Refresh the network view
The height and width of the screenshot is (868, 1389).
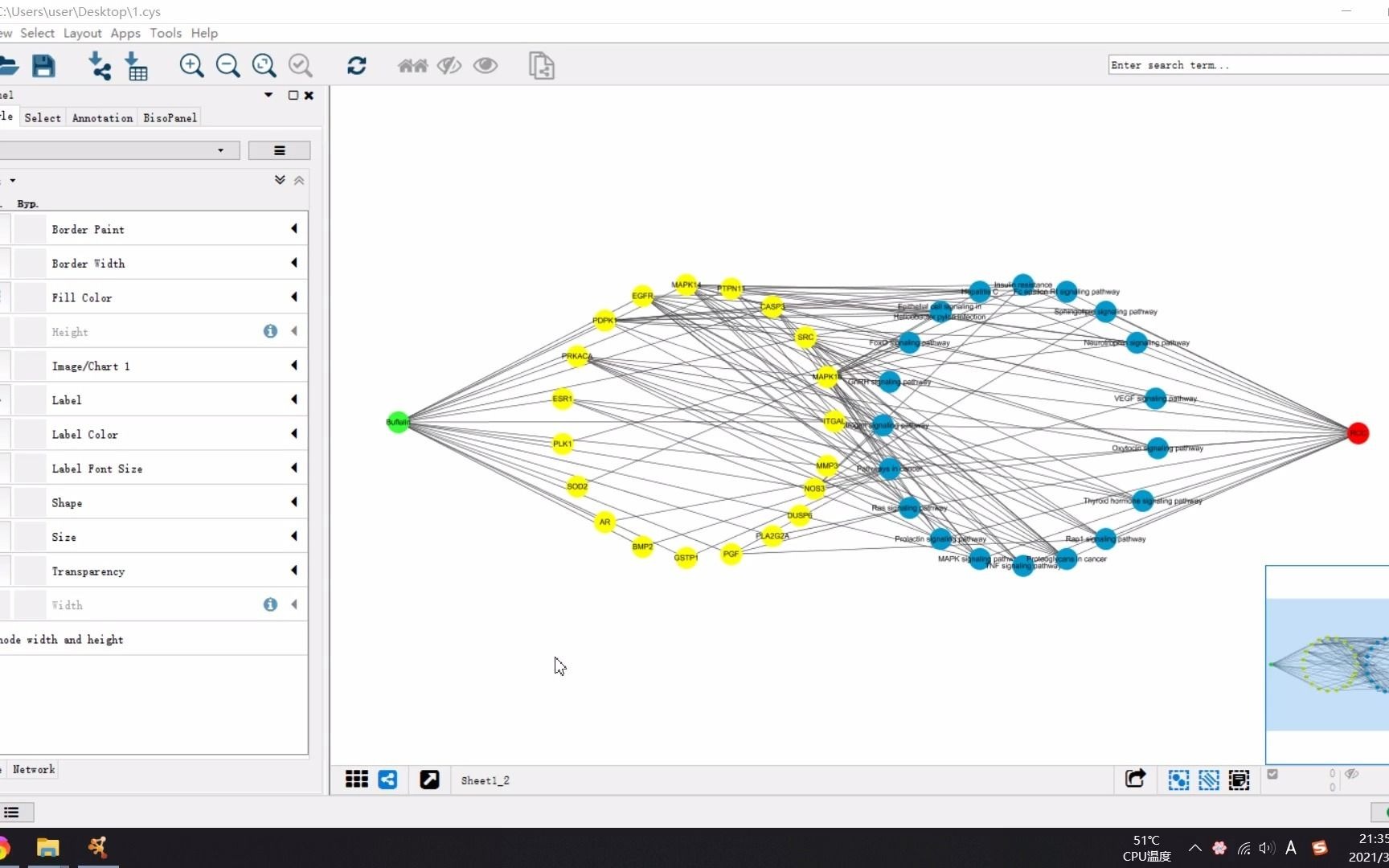point(356,66)
